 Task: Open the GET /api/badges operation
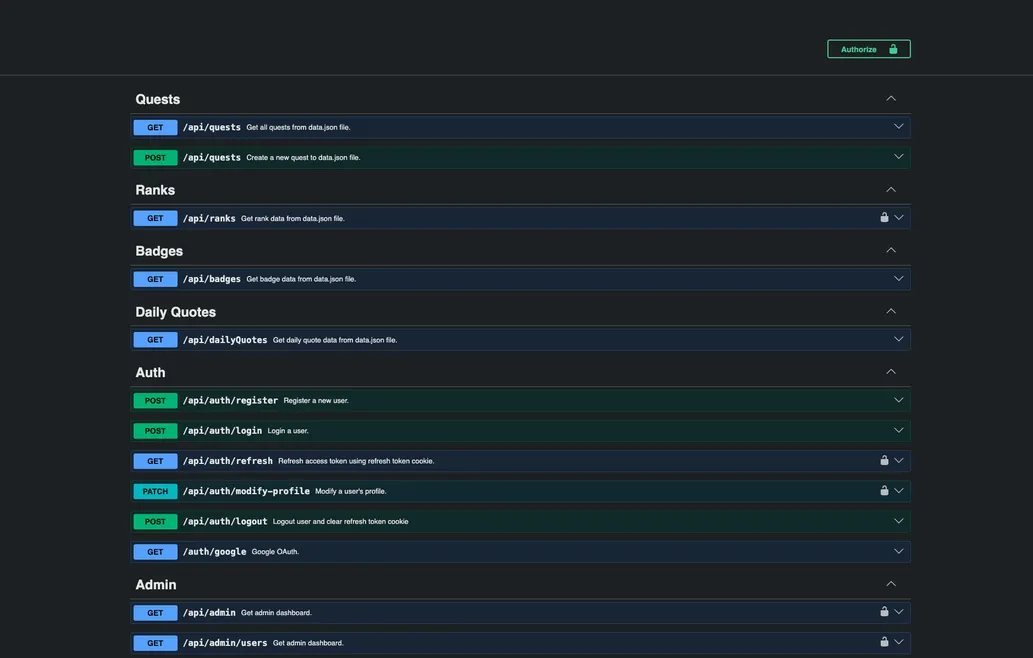click(x=212, y=279)
